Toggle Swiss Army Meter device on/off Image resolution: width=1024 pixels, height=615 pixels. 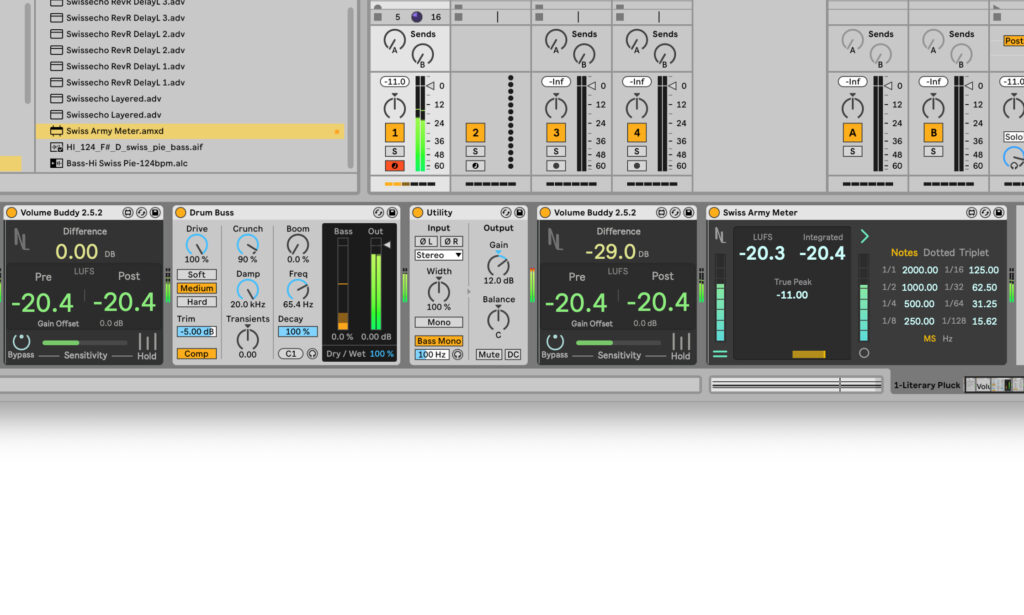(714, 212)
